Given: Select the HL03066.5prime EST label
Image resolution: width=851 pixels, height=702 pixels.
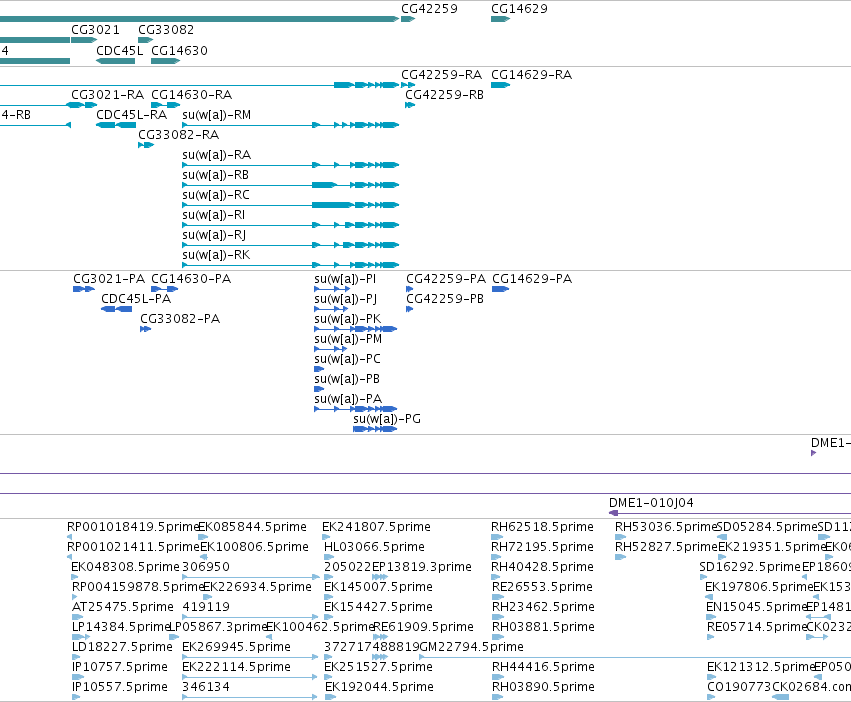Looking at the screenshot, I should 374,547.
